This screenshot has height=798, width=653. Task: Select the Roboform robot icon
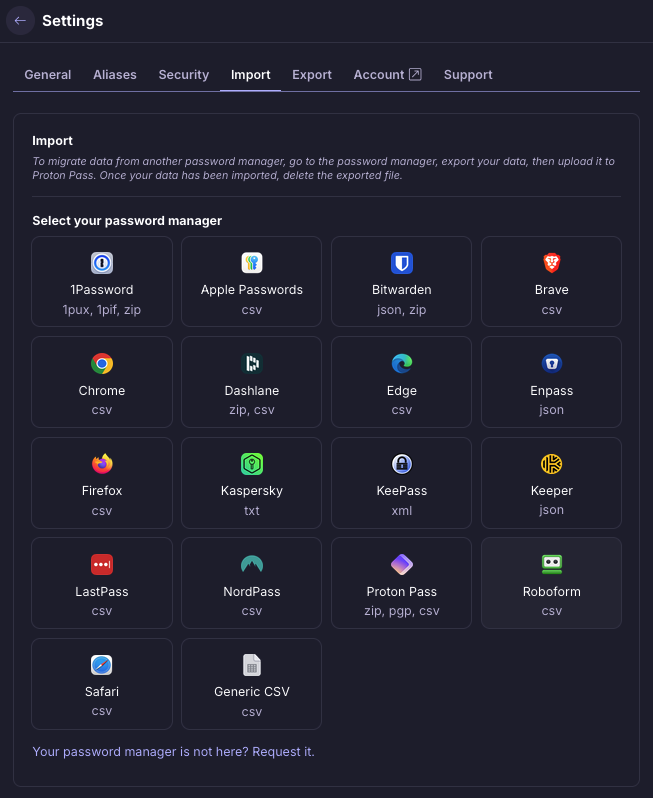(552, 565)
